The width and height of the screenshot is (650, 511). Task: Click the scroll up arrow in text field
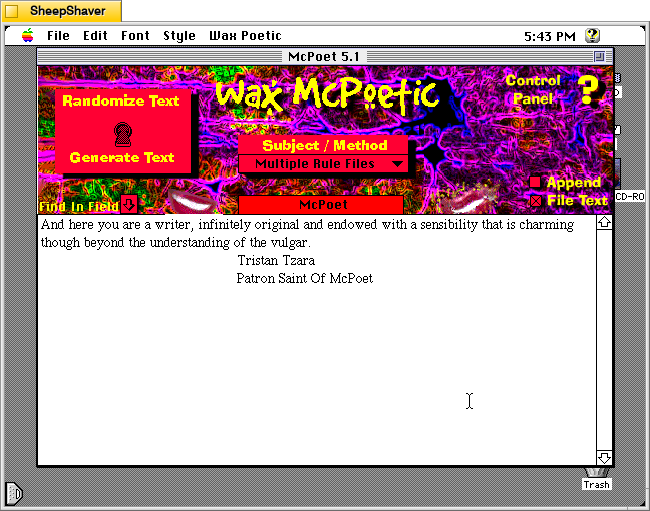tap(604, 223)
